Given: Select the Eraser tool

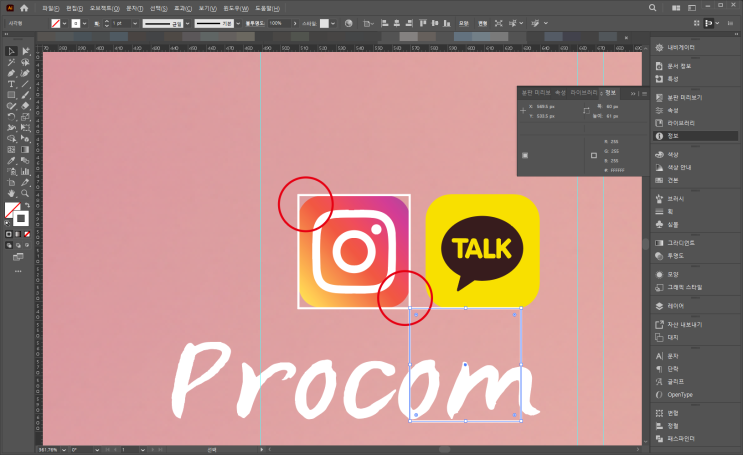Looking at the screenshot, I should click(25, 106).
